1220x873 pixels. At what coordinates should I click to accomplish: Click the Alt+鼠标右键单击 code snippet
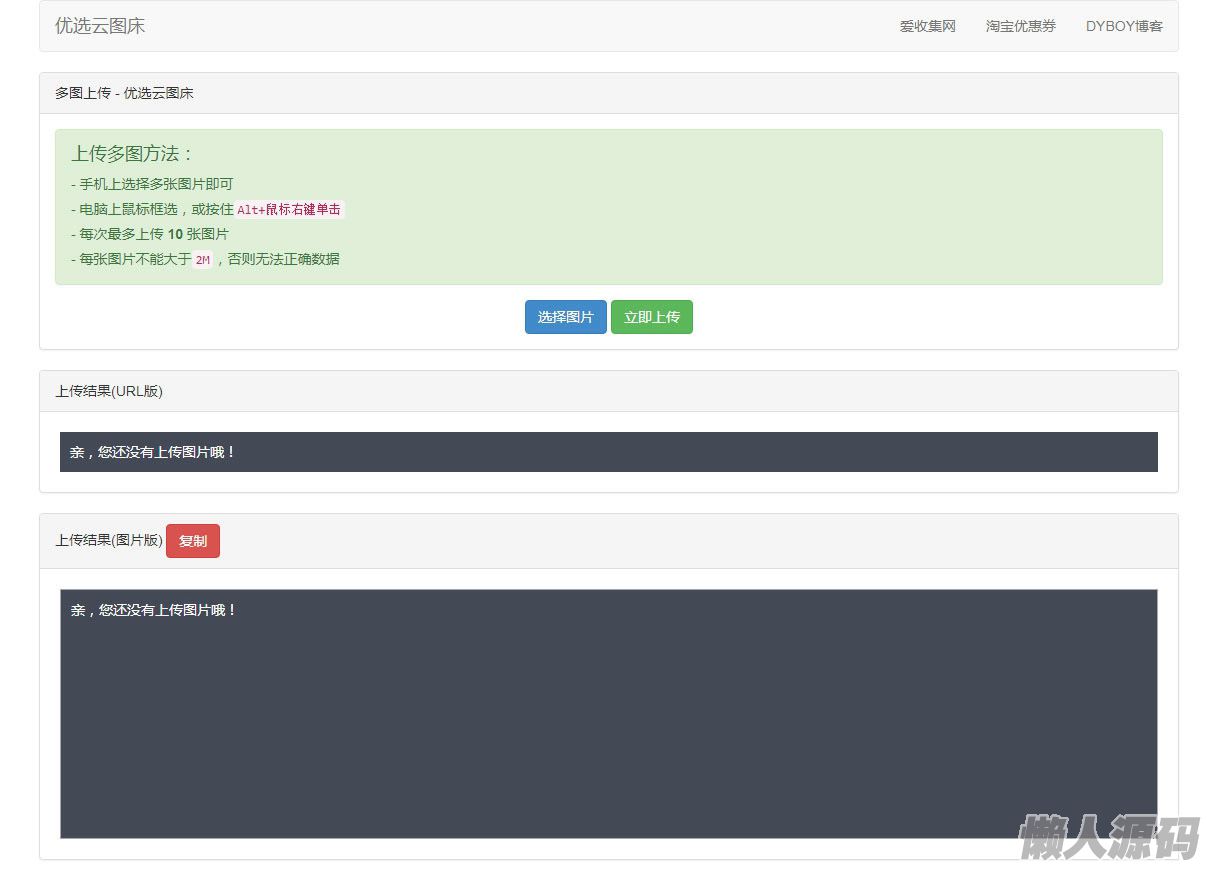289,210
